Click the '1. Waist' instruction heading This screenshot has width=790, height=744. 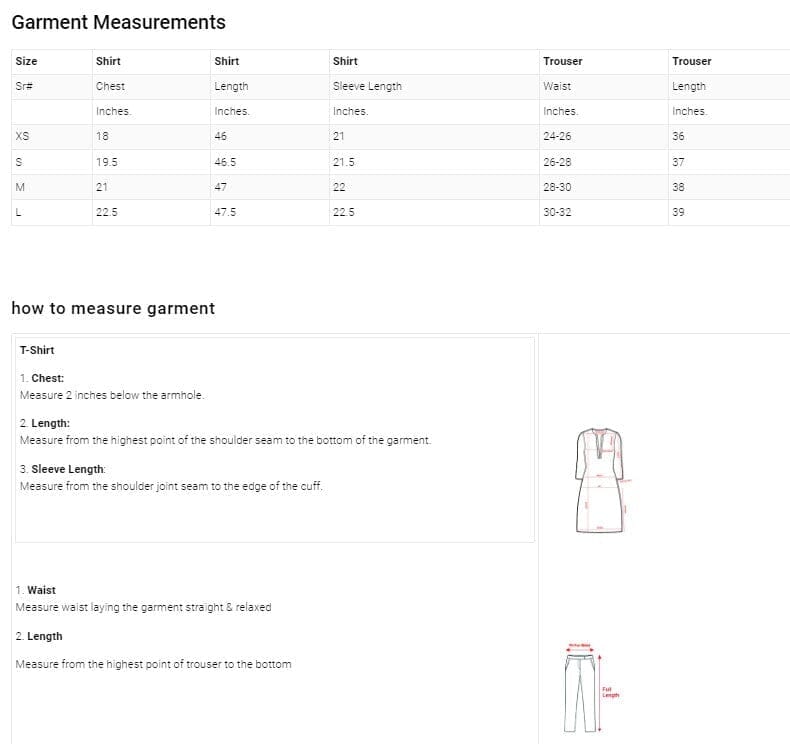[x=36, y=590]
